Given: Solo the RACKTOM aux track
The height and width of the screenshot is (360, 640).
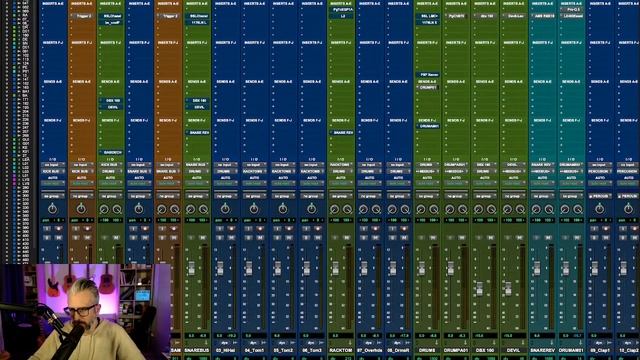Looking at the screenshot, I should point(335,237).
